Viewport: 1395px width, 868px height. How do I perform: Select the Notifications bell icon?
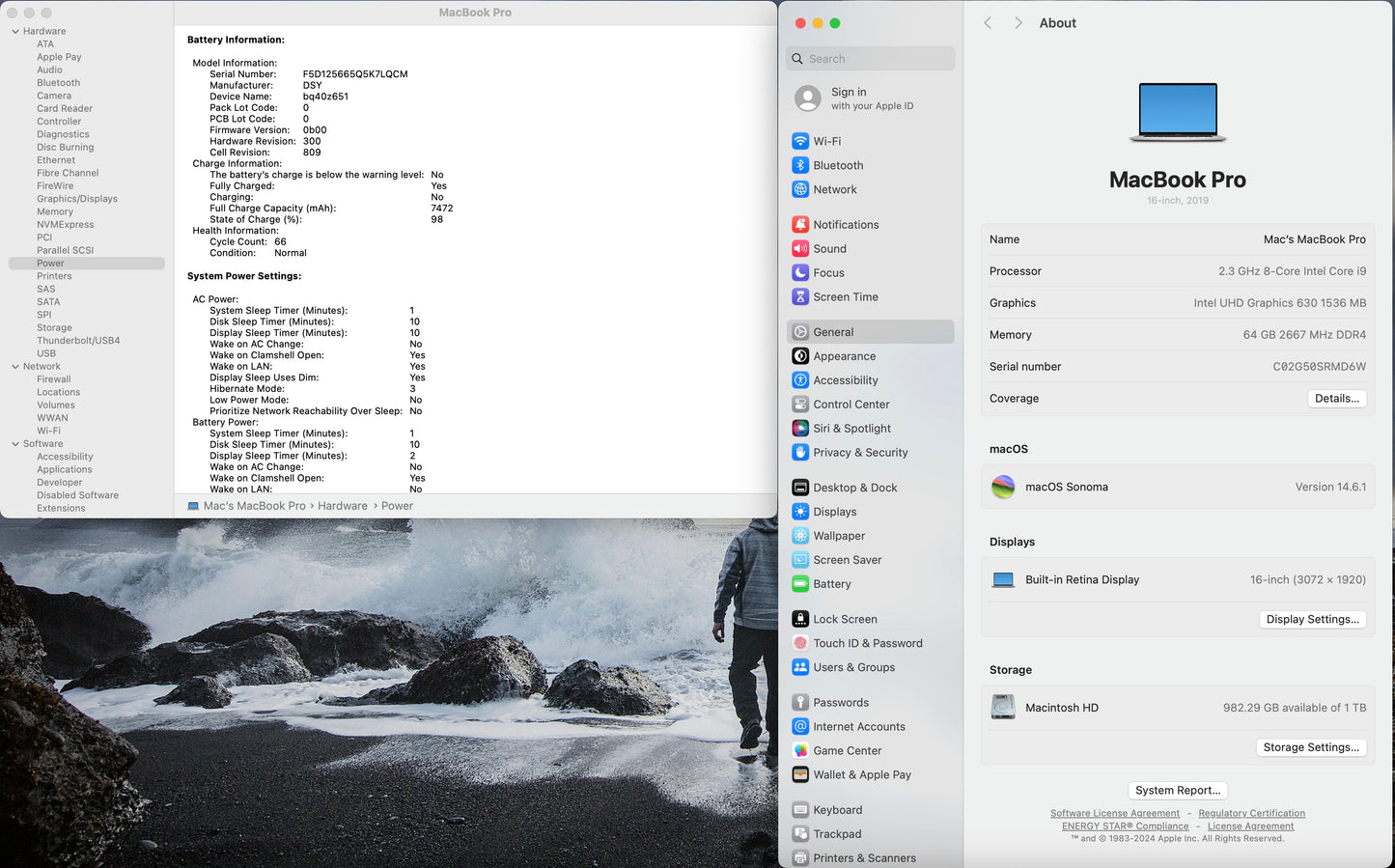point(800,224)
